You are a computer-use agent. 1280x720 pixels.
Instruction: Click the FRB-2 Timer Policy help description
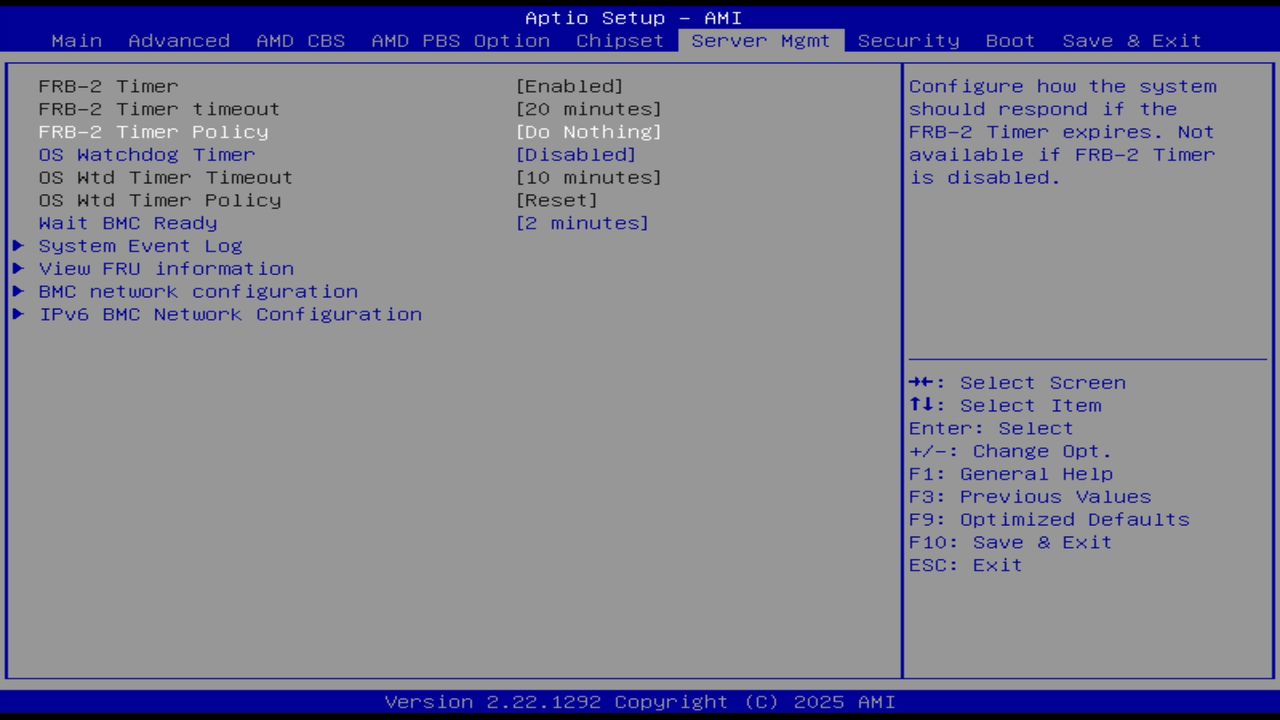pos(1062,132)
